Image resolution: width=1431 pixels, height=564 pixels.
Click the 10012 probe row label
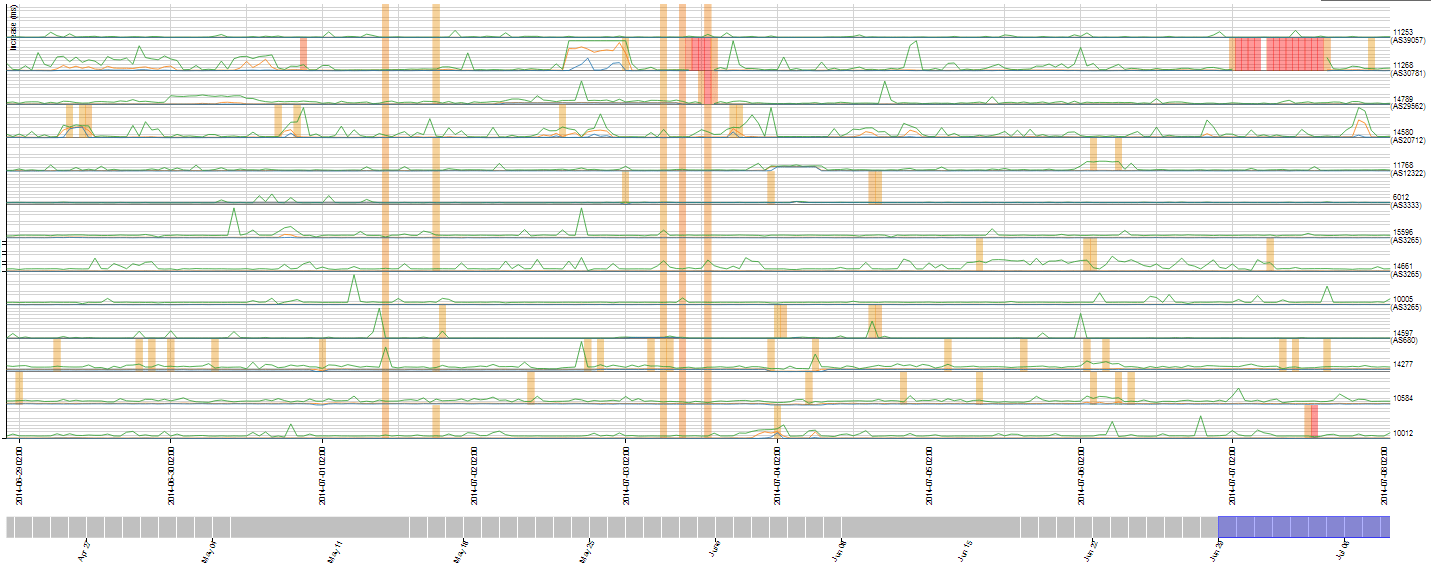(x=1402, y=433)
